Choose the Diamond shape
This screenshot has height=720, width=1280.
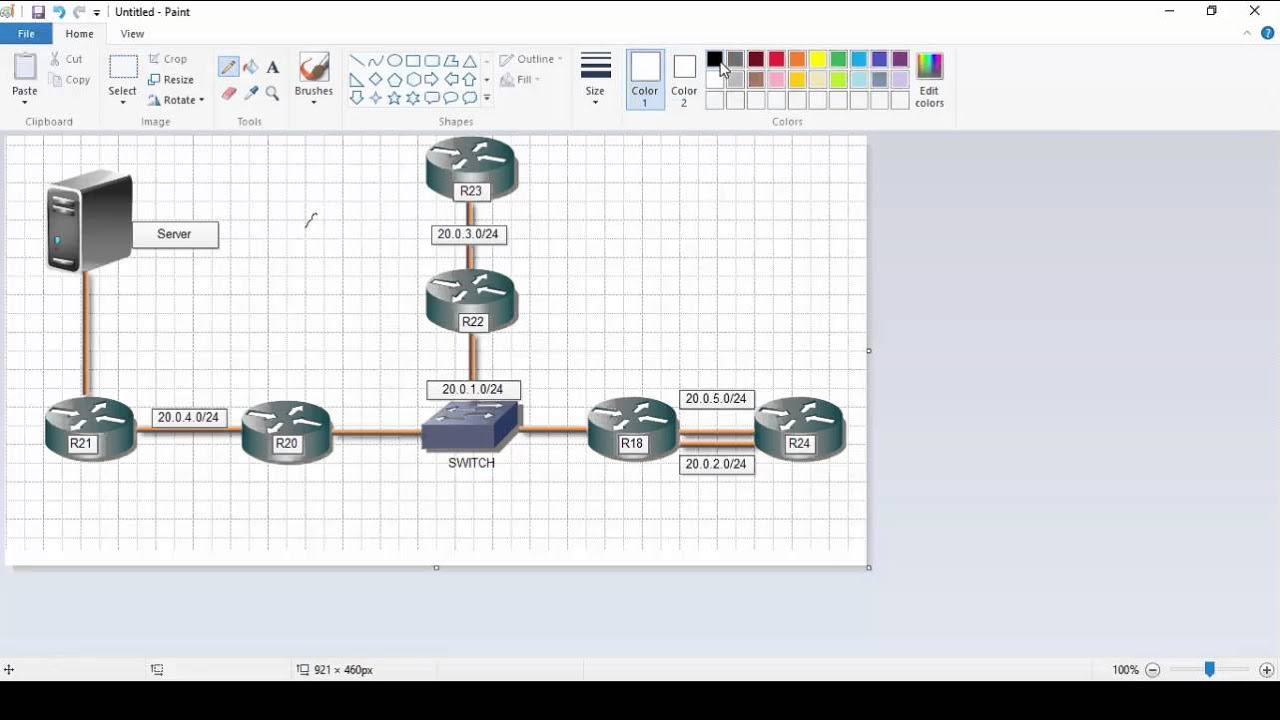tap(375, 80)
